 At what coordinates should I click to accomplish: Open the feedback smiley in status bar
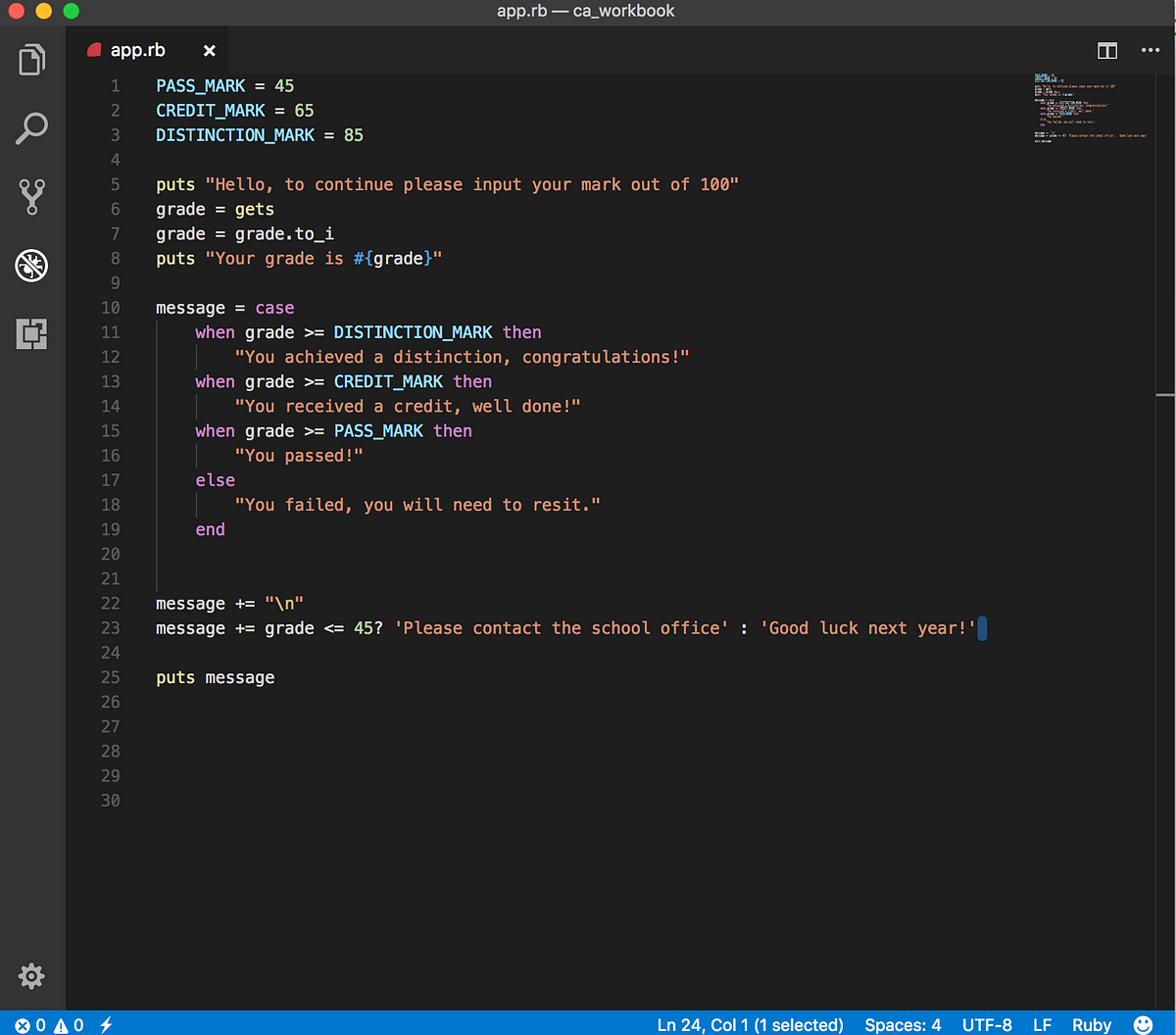1143,1024
